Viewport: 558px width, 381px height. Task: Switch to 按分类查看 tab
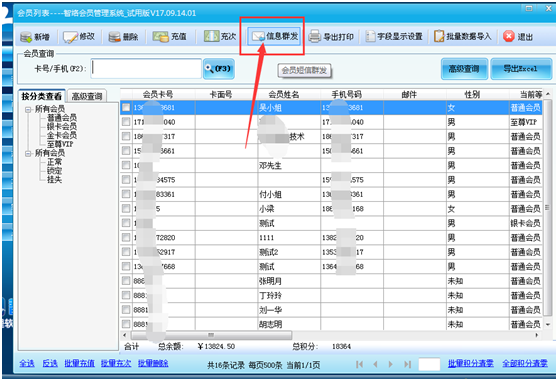(x=42, y=96)
